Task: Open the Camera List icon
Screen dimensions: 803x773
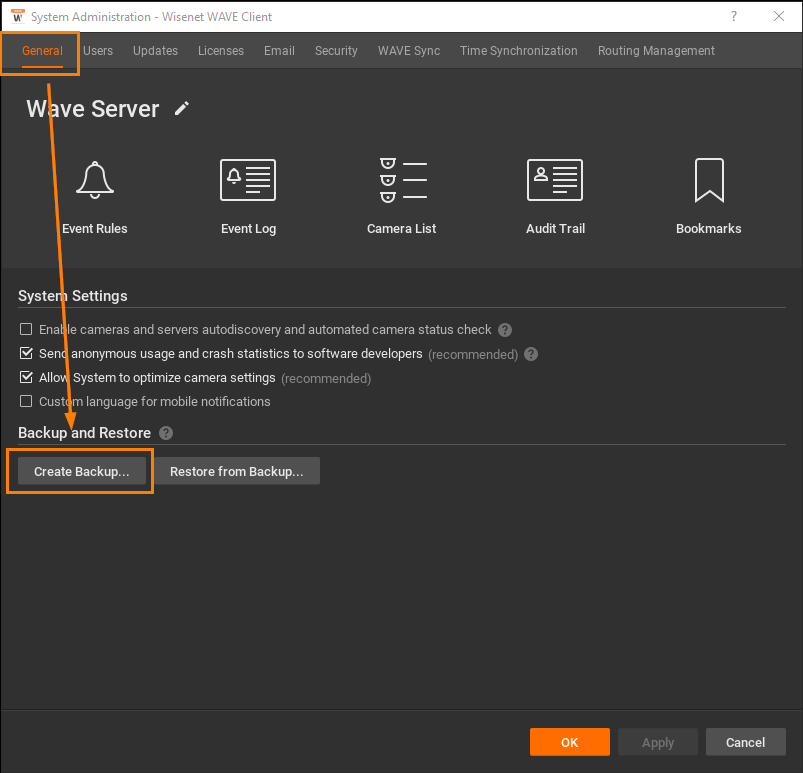Action: click(403, 180)
